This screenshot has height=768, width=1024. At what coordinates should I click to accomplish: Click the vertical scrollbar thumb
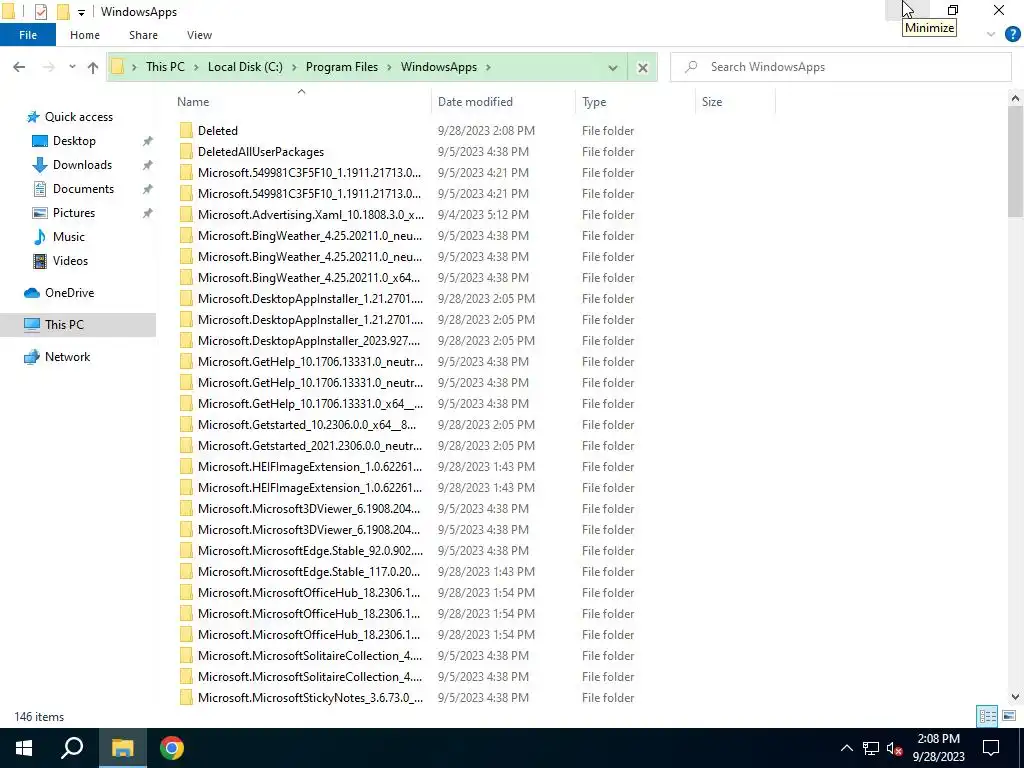1015,161
